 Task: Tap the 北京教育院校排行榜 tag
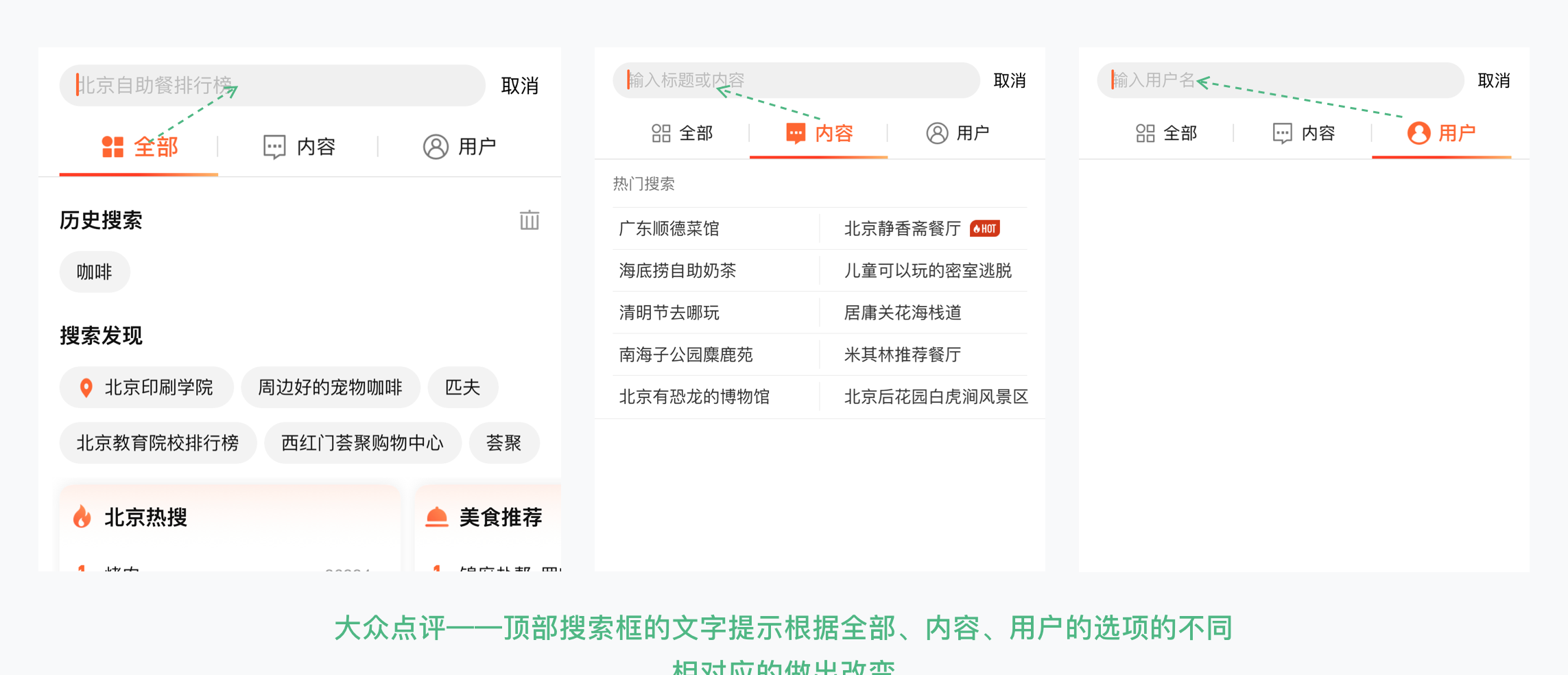pos(158,443)
